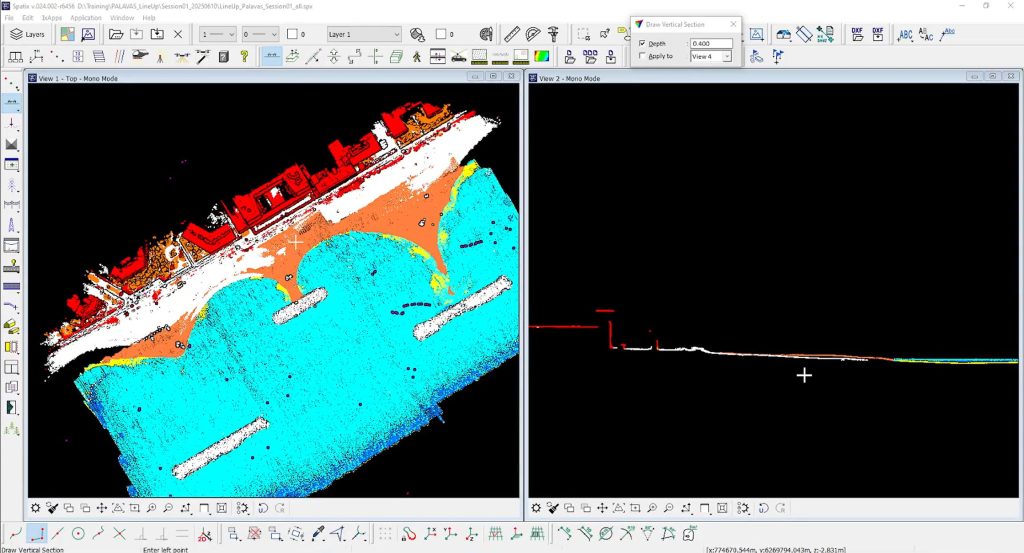Close the Draw Vertical Section dialog
This screenshot has width=1024, height=553.
point(733,24)
